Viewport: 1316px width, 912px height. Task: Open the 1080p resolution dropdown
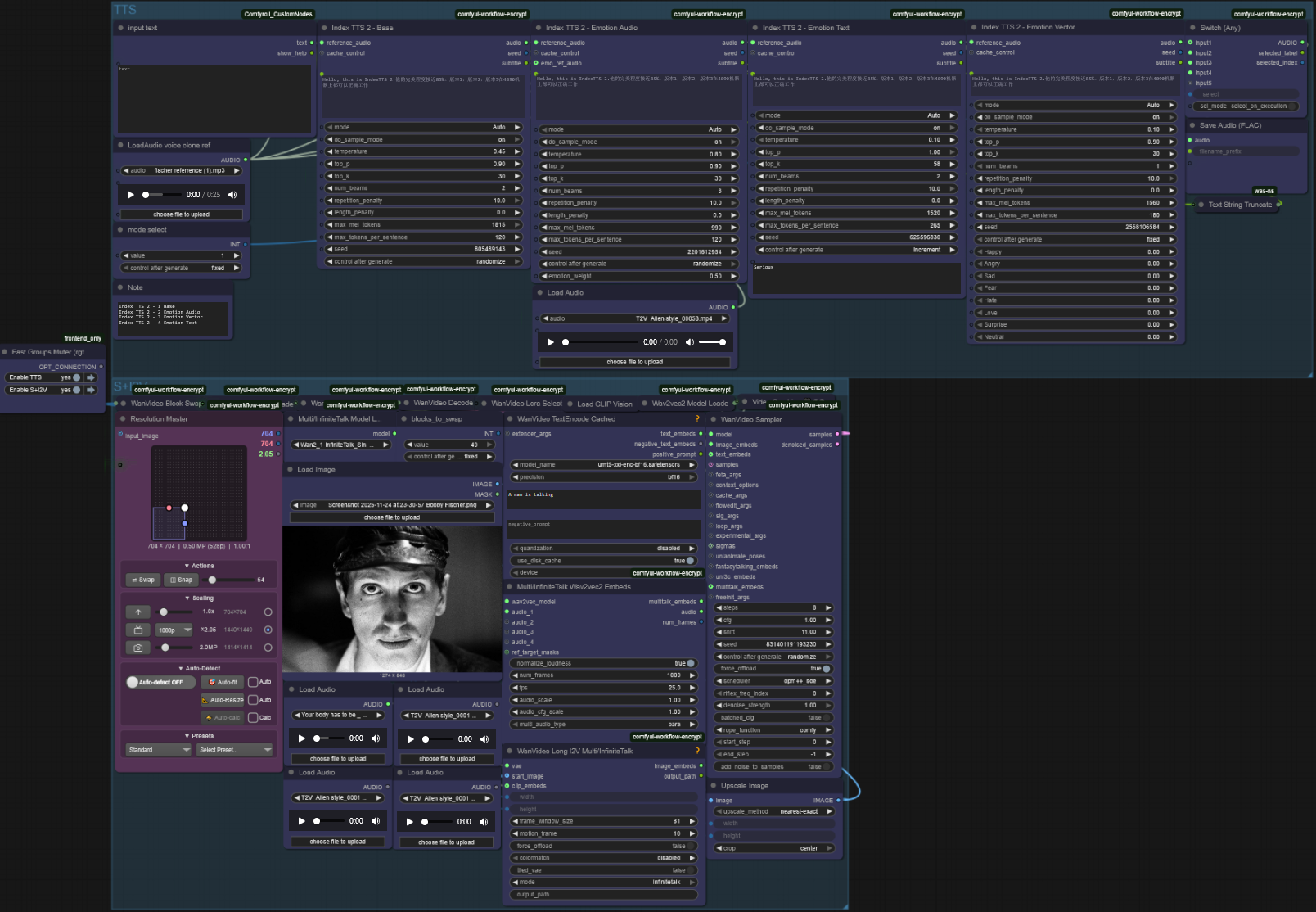pyautogui.click(x=174, y=630)
